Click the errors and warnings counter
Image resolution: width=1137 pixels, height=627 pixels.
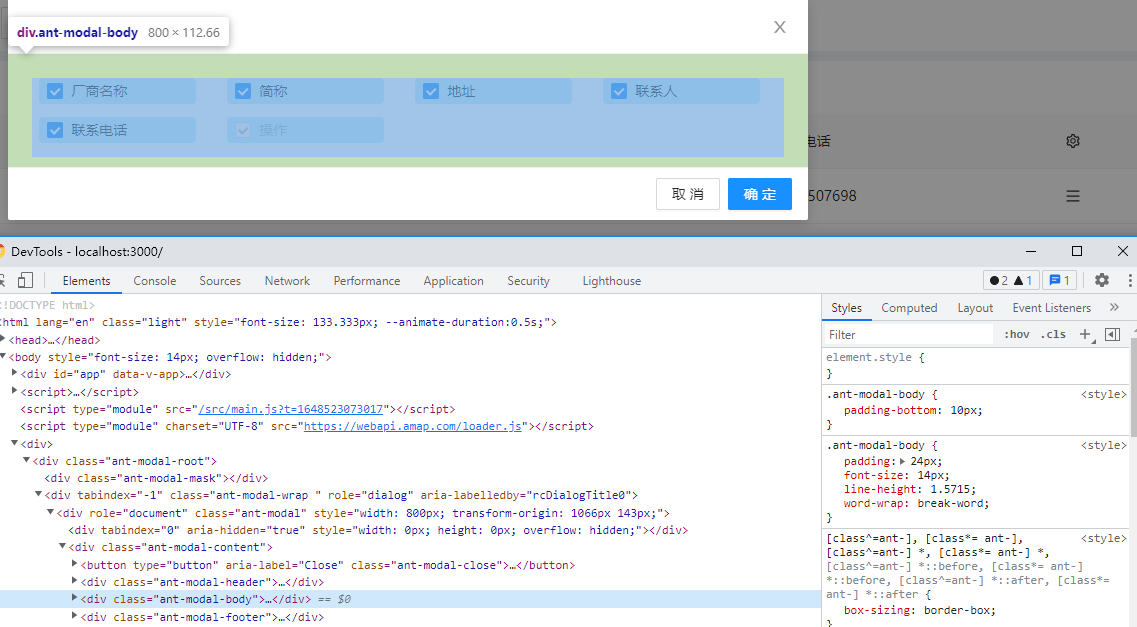(1011, 281)
